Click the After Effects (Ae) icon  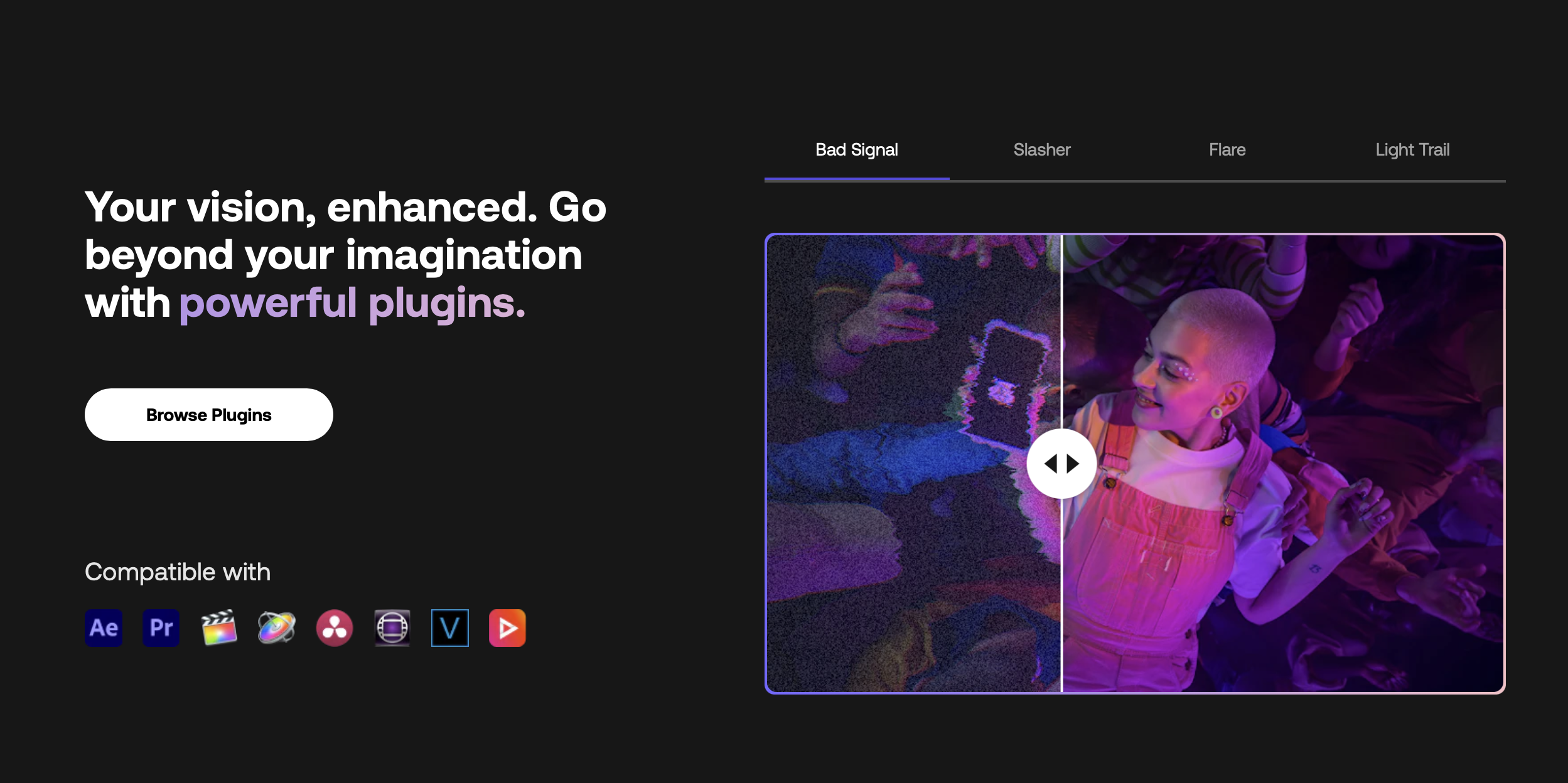click(x=104, y=627)
